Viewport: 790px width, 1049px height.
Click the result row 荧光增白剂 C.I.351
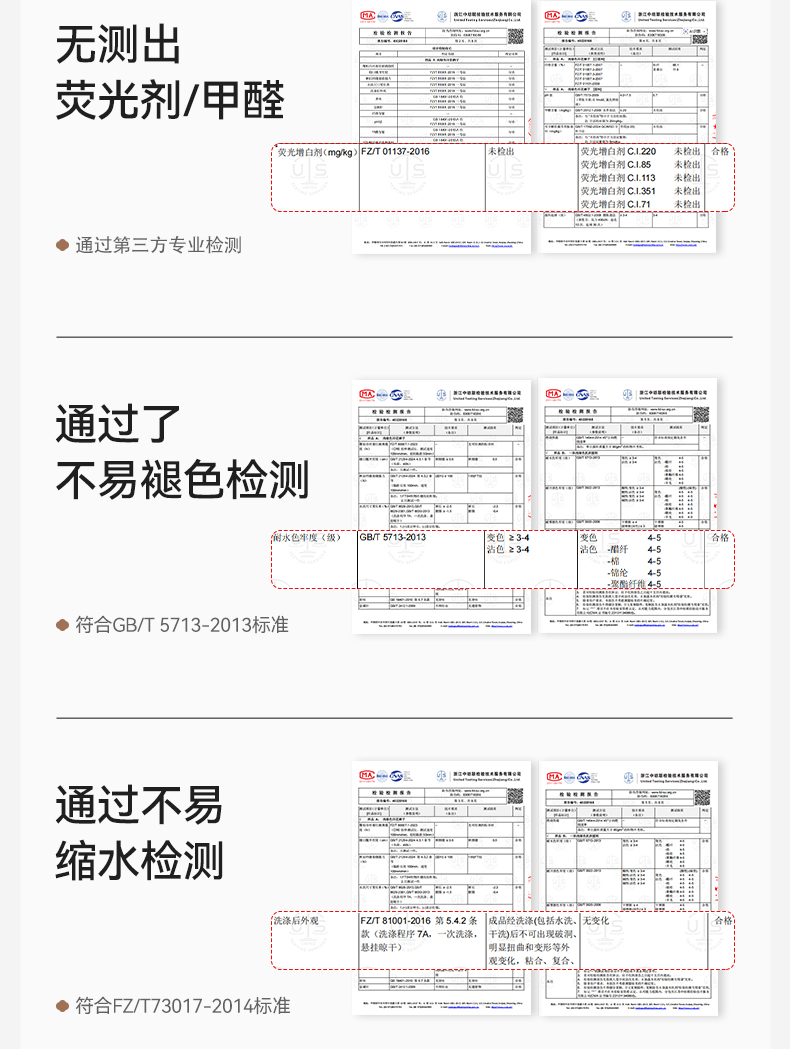click(x=640, y=191)
